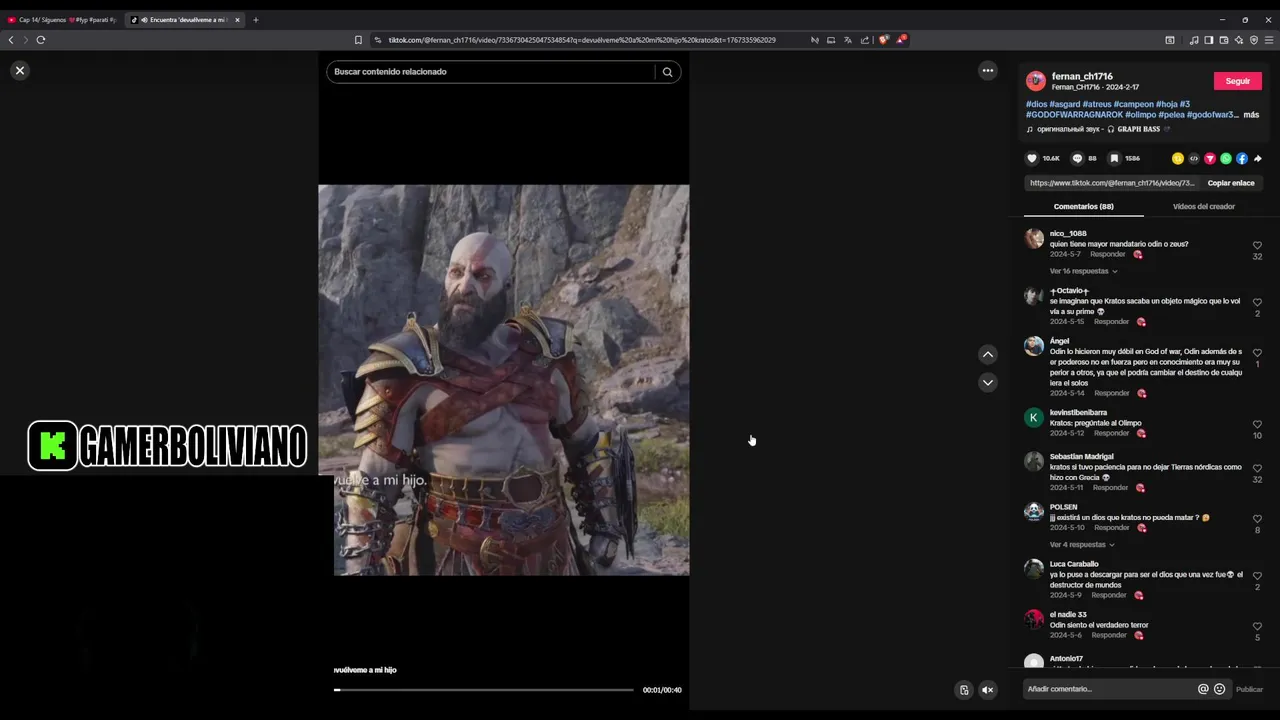
Task: Go to next video with down arrow
Action: [988, 382]
